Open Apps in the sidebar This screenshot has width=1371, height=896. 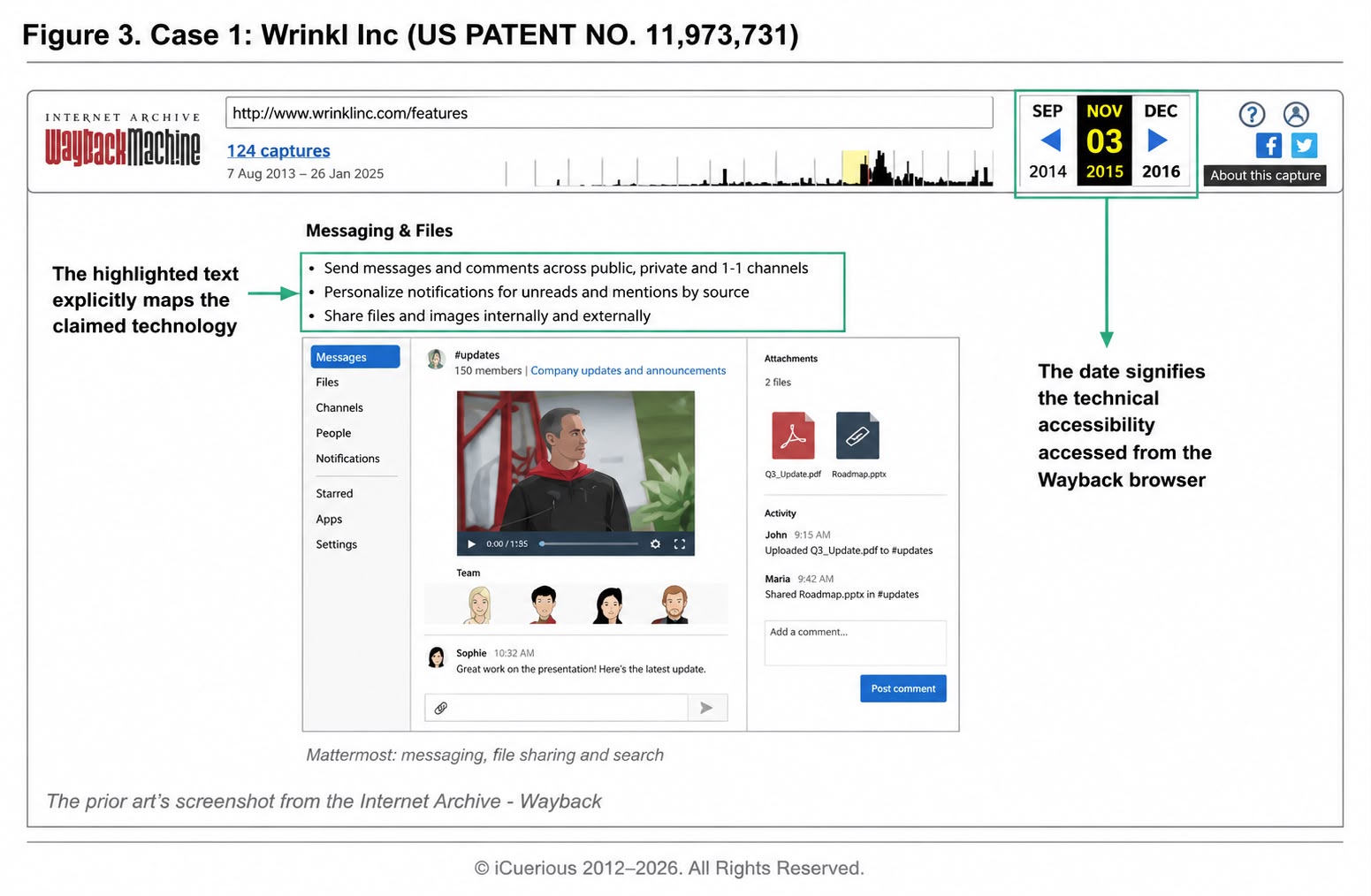(329, 520)
